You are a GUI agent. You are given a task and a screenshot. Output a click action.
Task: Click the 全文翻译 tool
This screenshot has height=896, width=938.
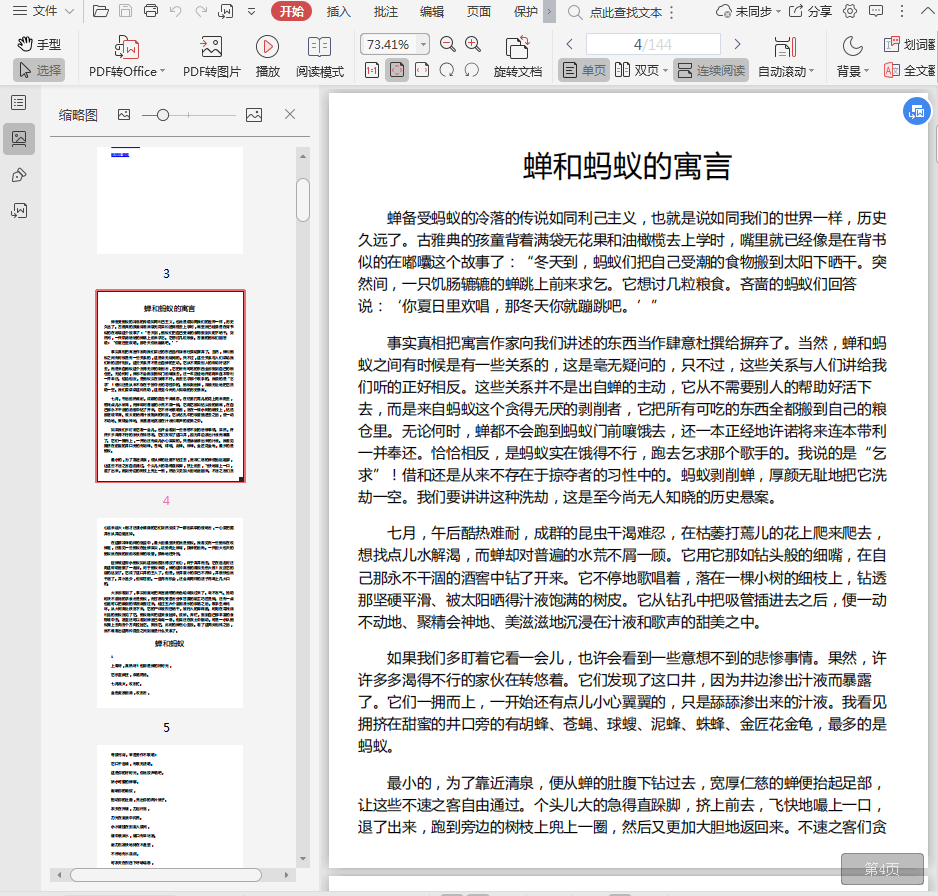909,70
